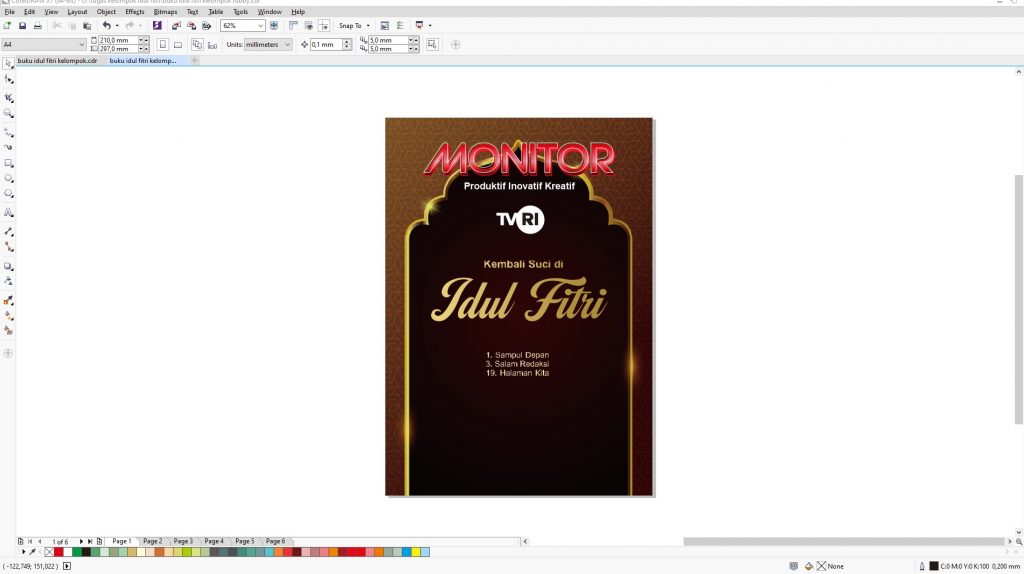Select the Freehand tool in toolbox
Screen dimensions: 1024x574
(x=8, y=132)
